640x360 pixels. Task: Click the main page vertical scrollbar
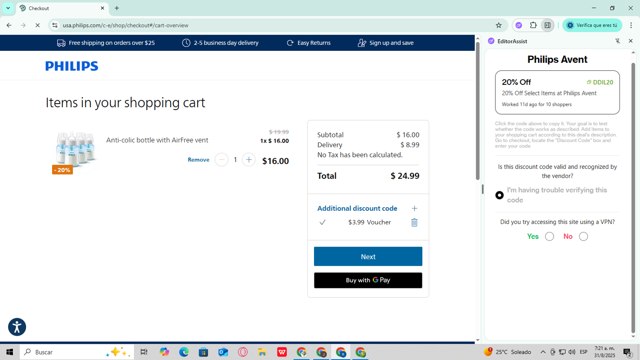click(x=478, y=110)
